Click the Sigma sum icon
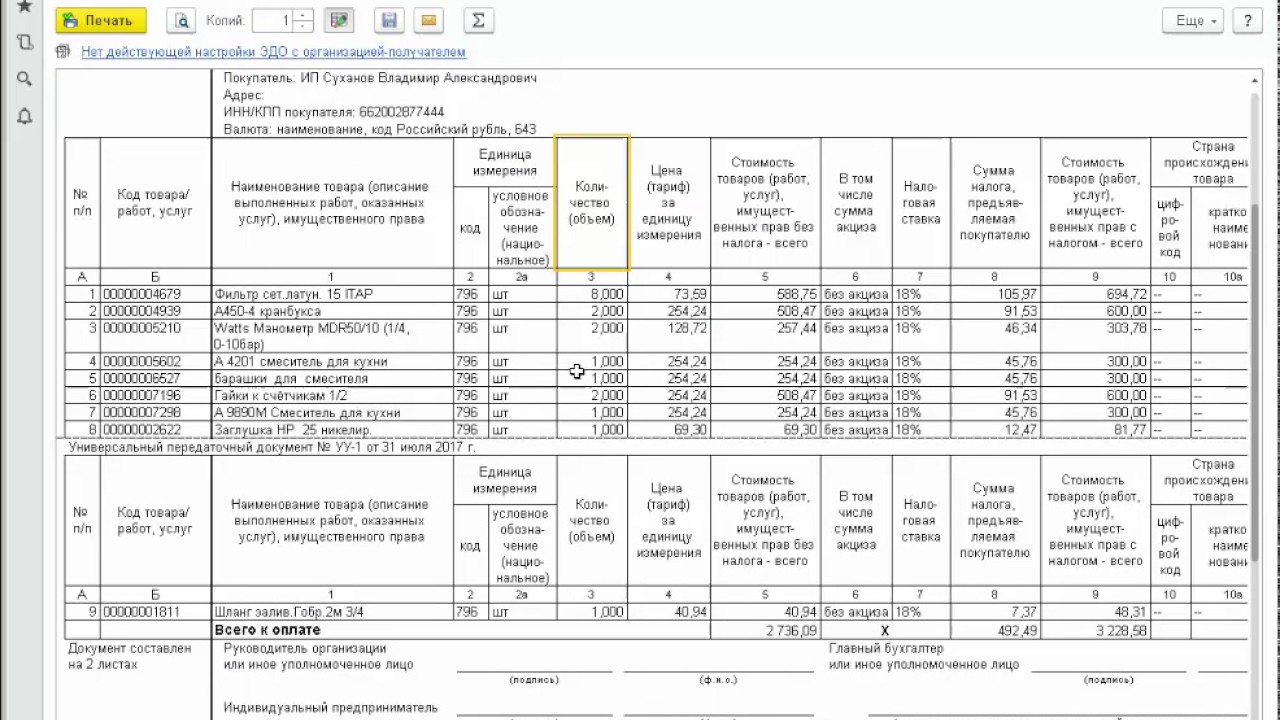Image resolution: width=1280 pixels, height=720 pixels. [479, 20]
